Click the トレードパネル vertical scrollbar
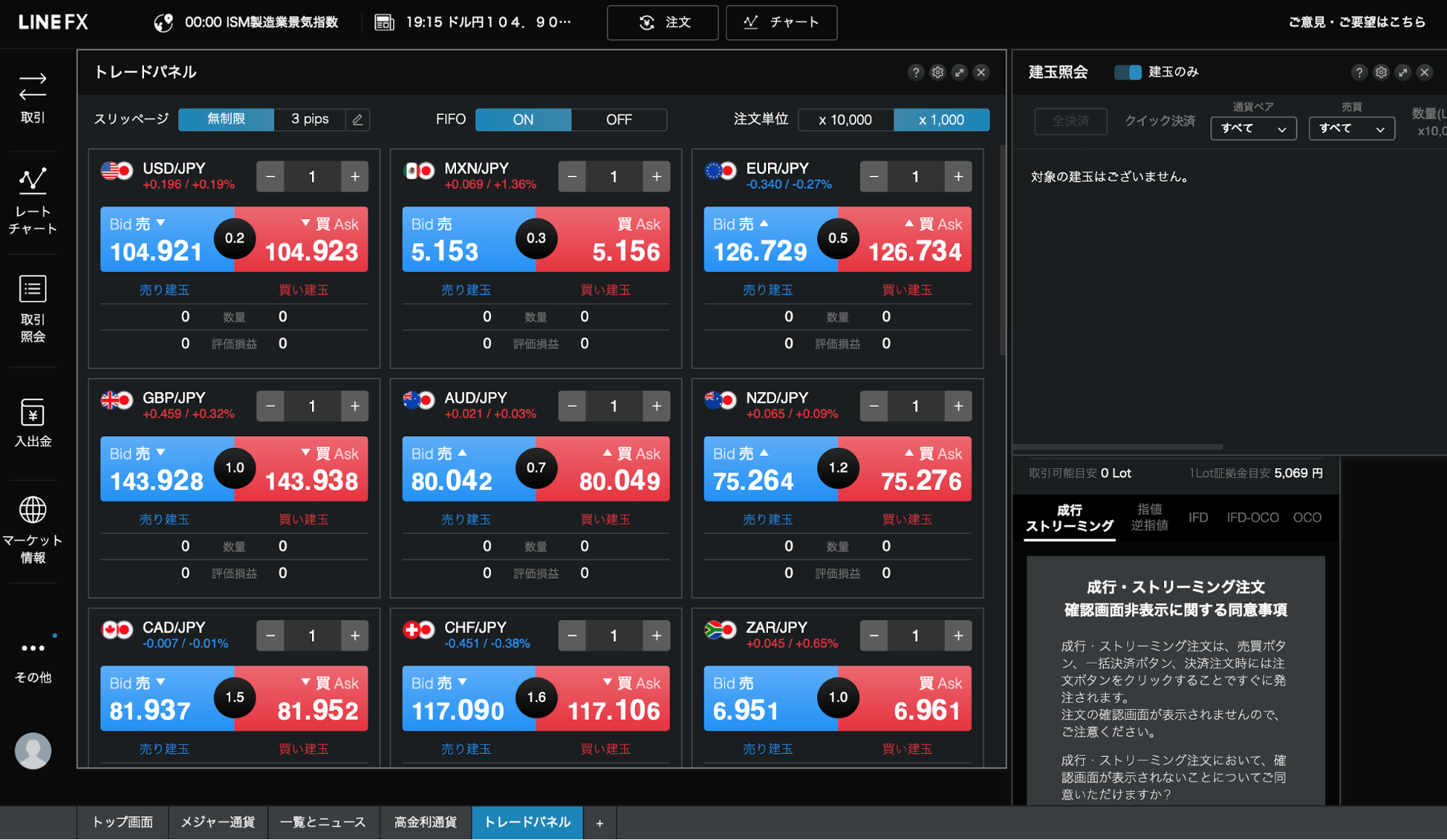This screenshot has width=1447, height=840. click(1002, 250)
